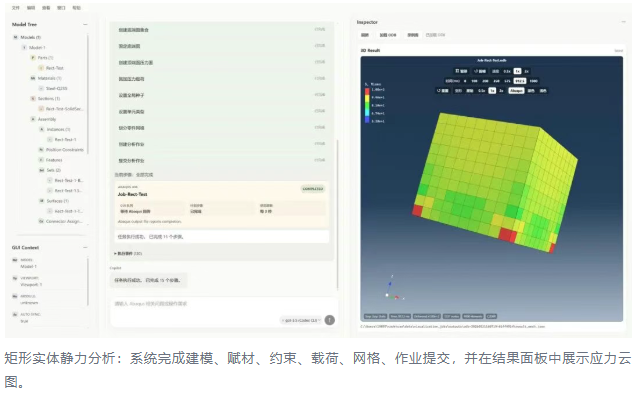Select time step 100 in viewer
636x398 pixels.
click(474, 81)
